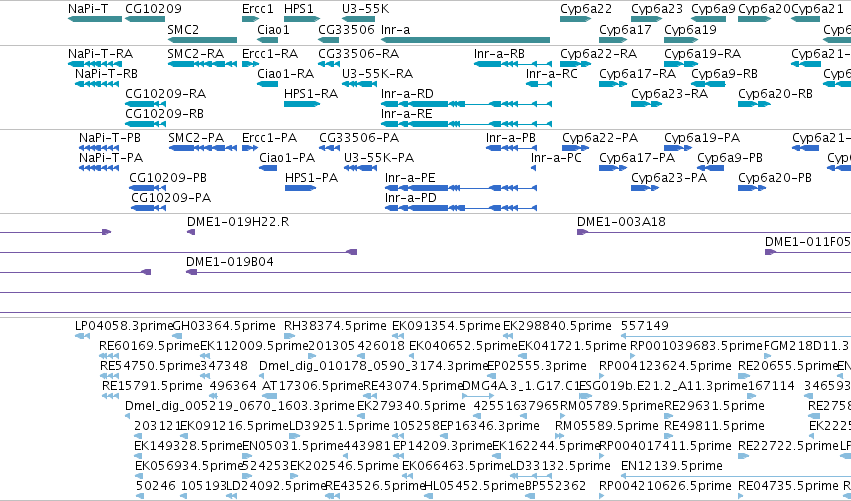Click the Cyp6a23 gene label
Screen dimensions: 851x501
click(x=657, y=9)
